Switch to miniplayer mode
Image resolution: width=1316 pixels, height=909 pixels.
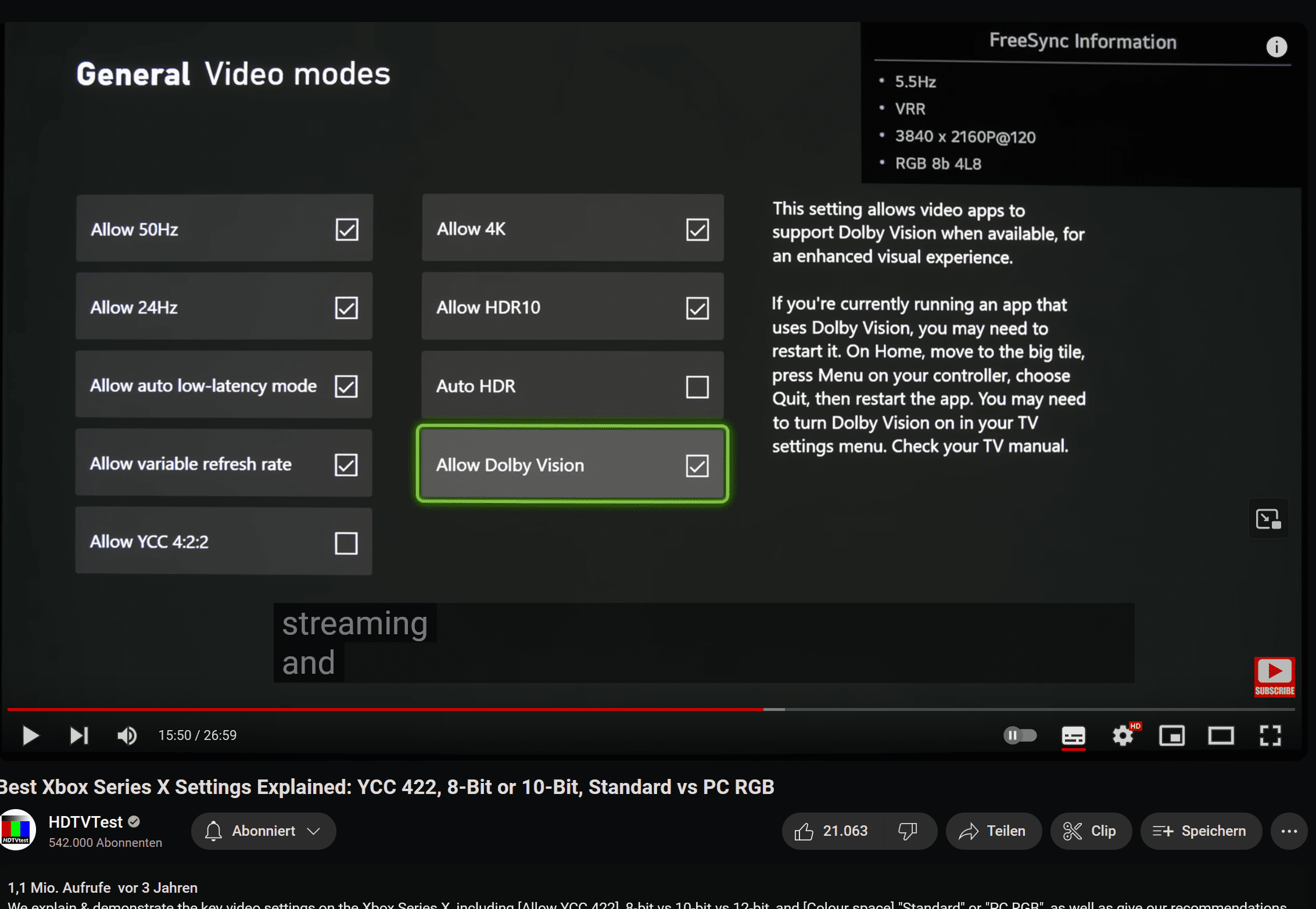(1172, 735)
